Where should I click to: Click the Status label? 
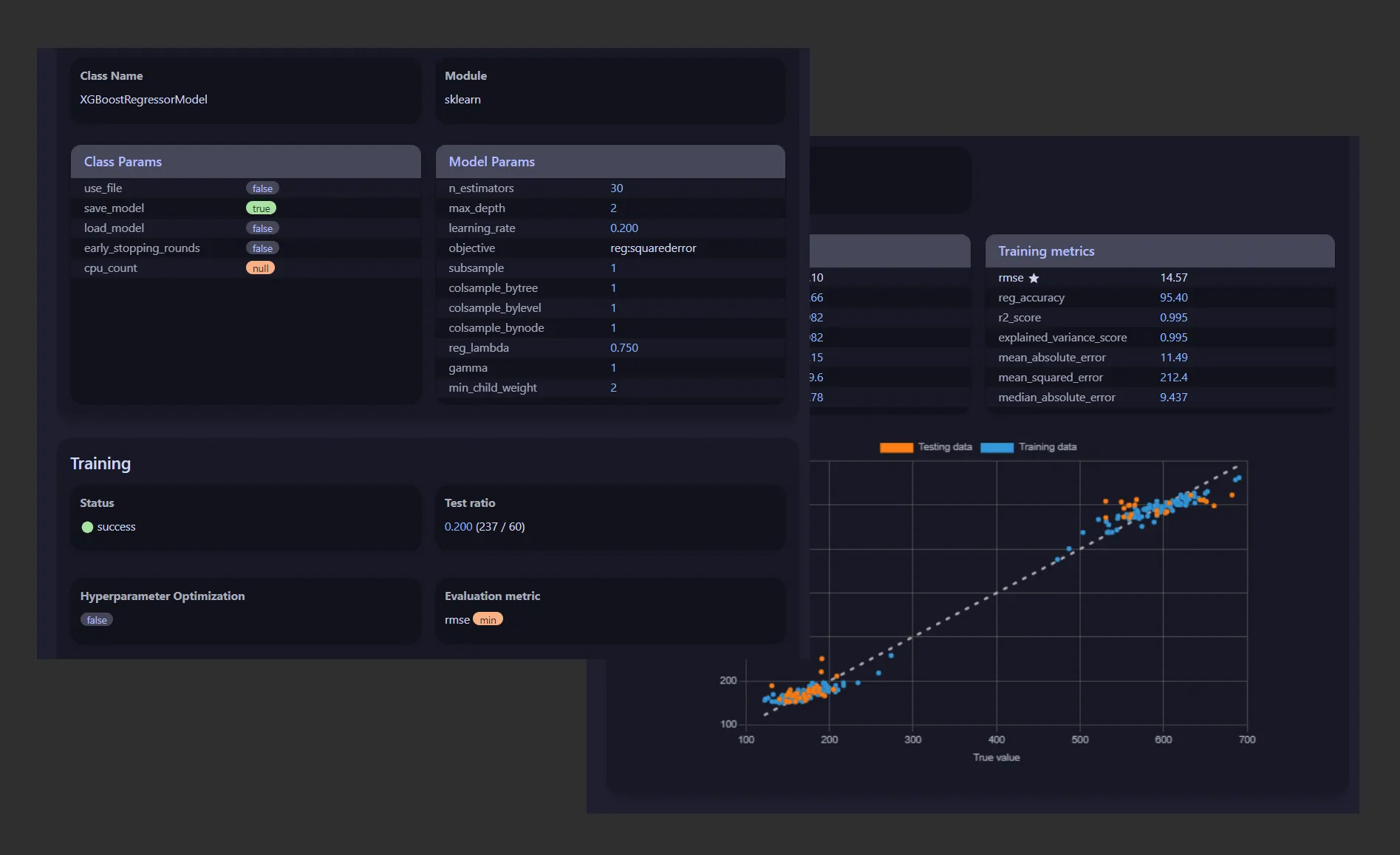click(x=97, y=503)
